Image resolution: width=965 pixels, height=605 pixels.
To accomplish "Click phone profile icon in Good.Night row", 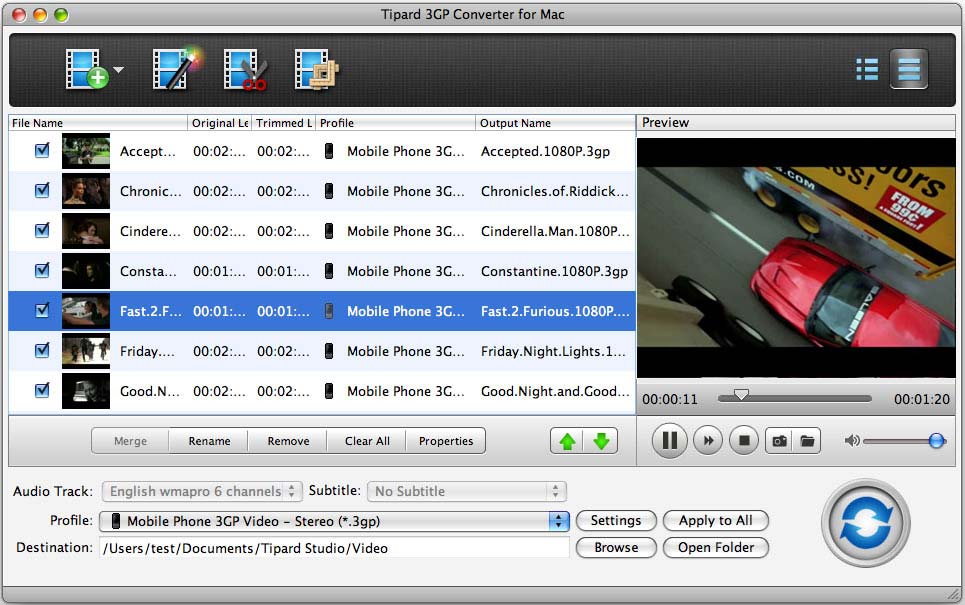I will [x=329, y=391].
